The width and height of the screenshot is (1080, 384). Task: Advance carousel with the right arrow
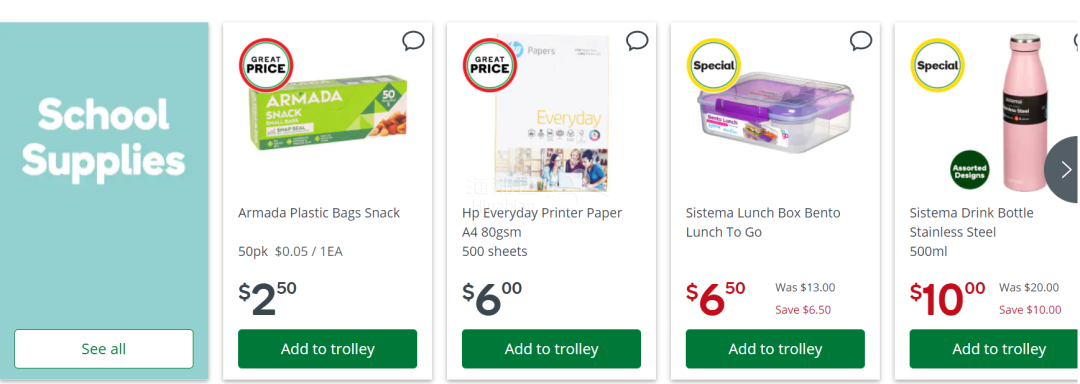coord(1065,169)
